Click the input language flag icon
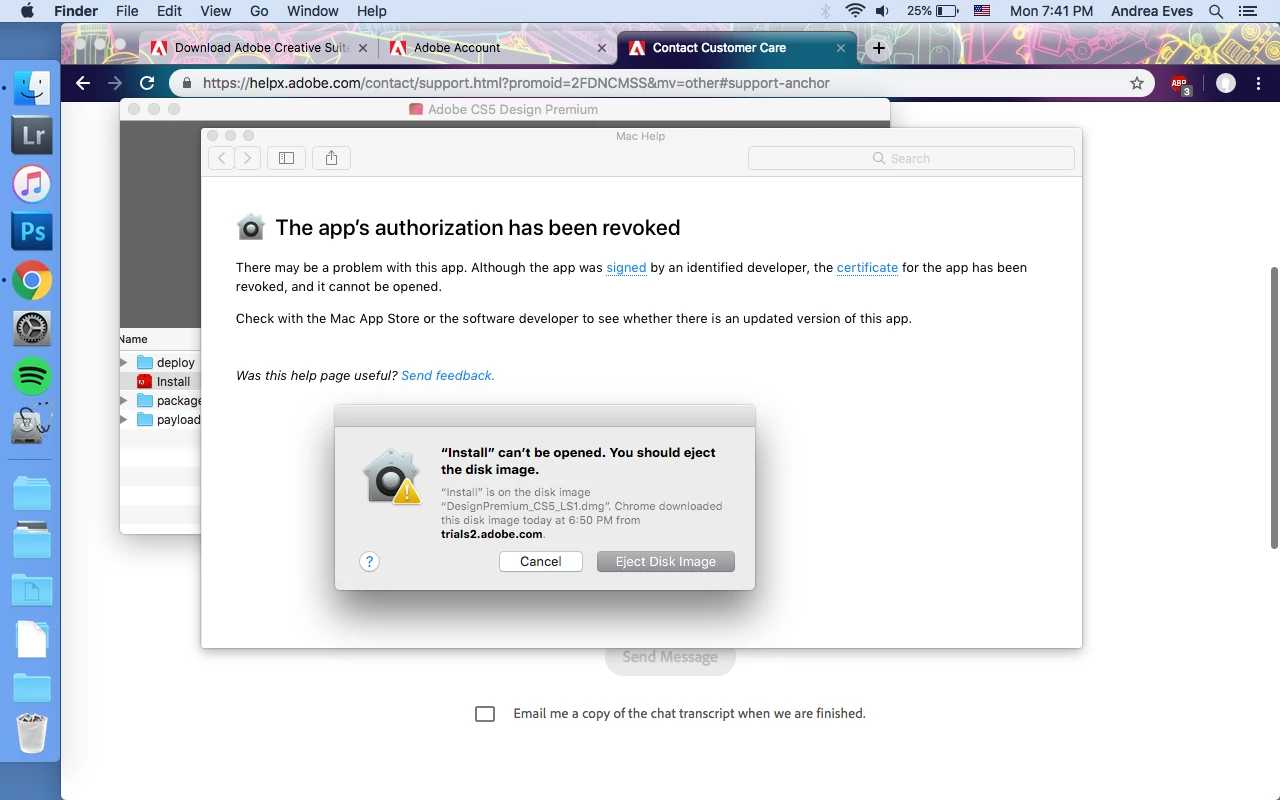 pyautogui.click(x=982, y=11)
